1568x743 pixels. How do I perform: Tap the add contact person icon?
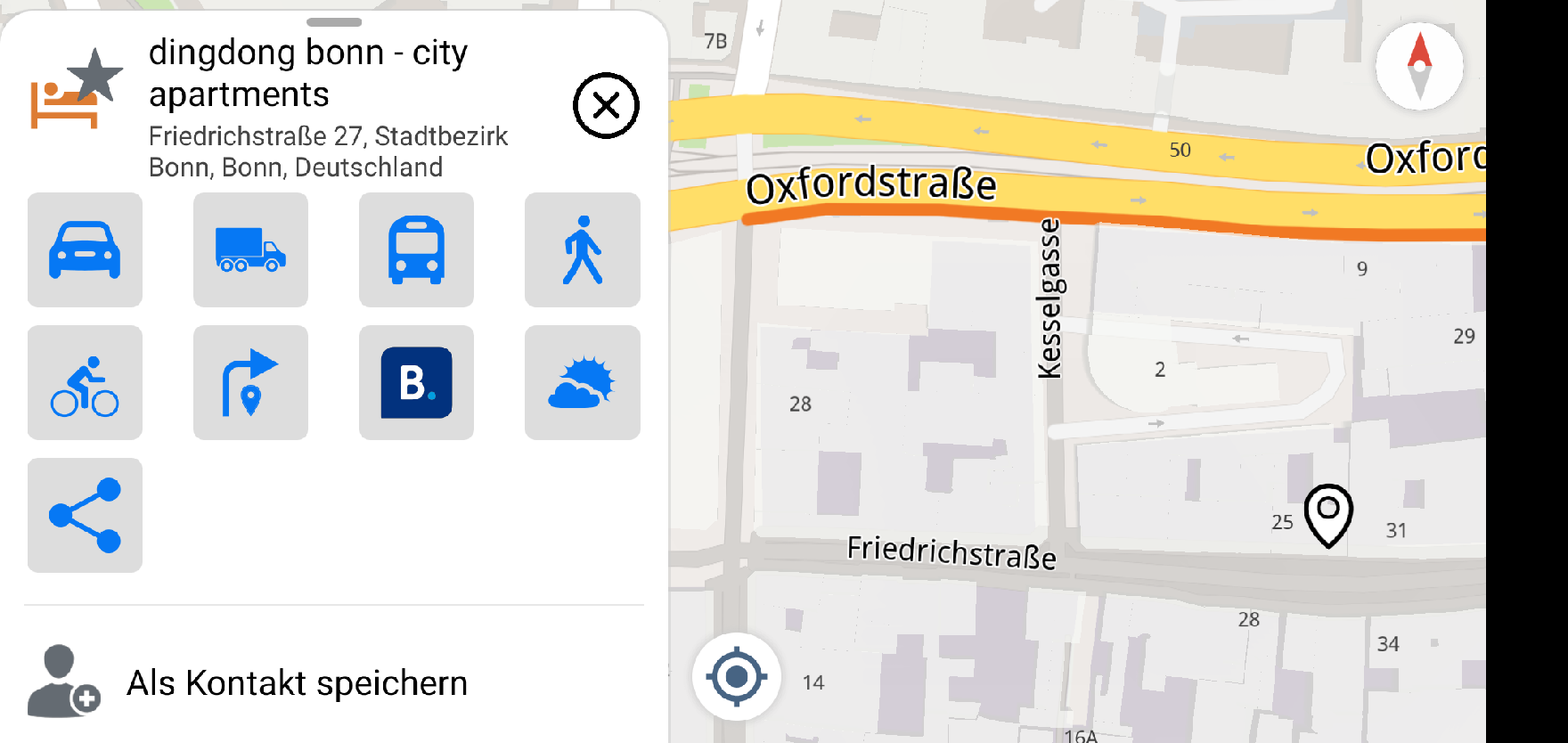point(62,682)
